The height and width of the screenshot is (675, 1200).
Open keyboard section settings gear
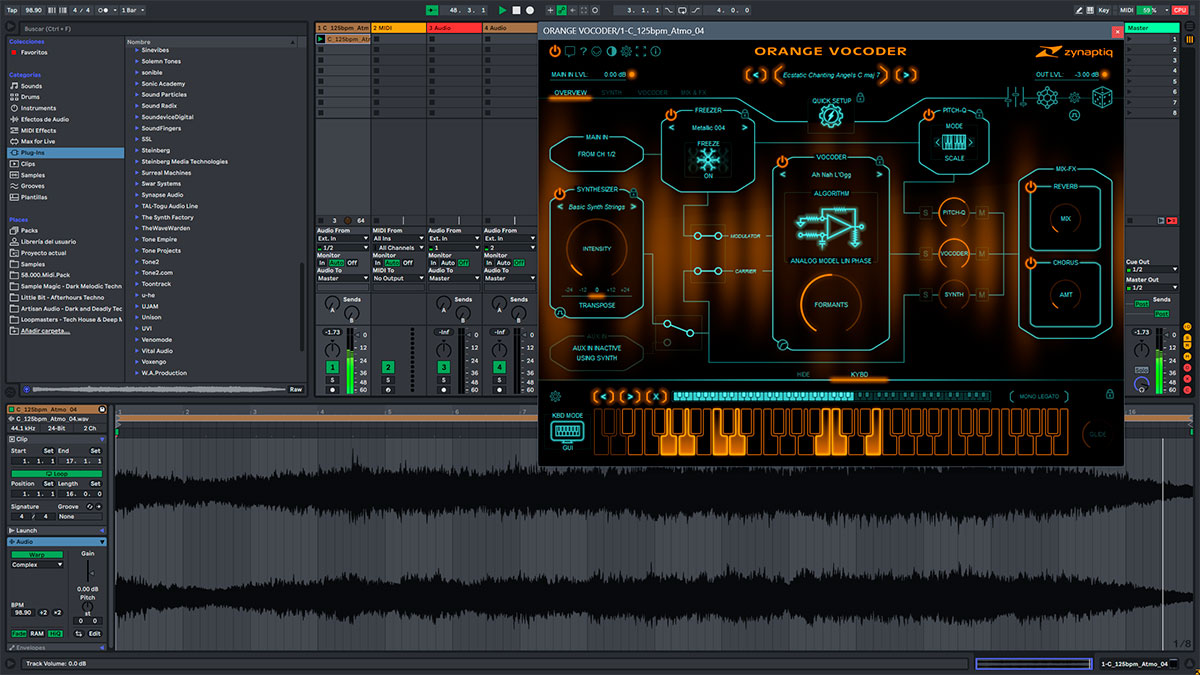555,396
